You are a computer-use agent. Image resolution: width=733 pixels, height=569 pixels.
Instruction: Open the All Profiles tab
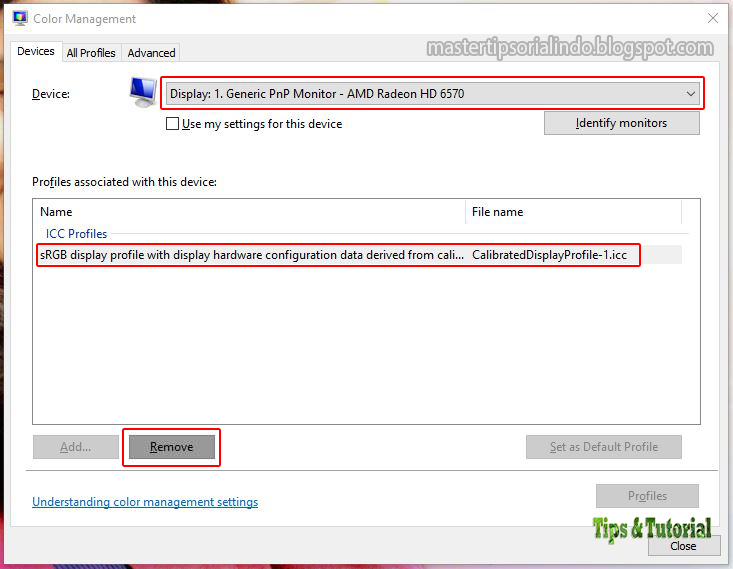click(x=91, y=53)
